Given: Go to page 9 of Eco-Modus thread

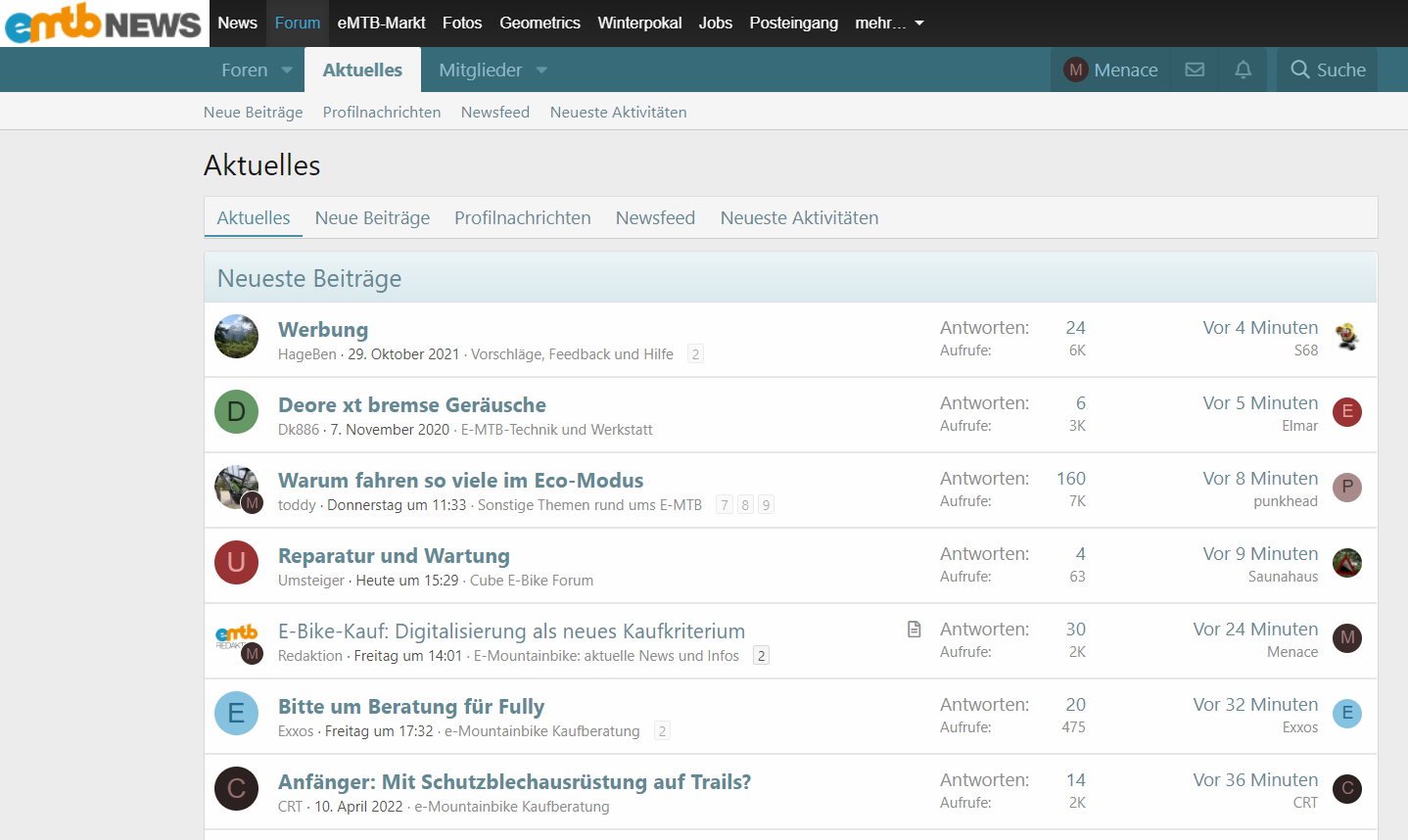Looking at the screenshot, I should 766,505.
